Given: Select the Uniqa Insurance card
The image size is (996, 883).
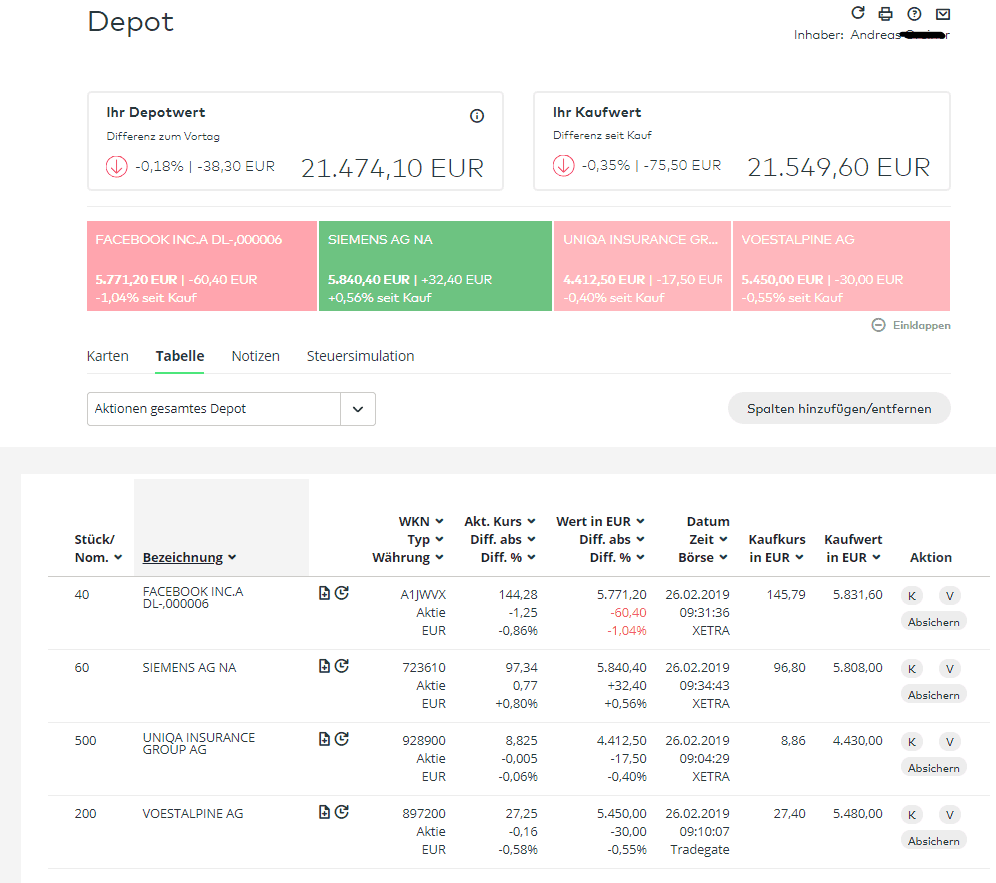Looking at the screenshot, I should [642, 266].
